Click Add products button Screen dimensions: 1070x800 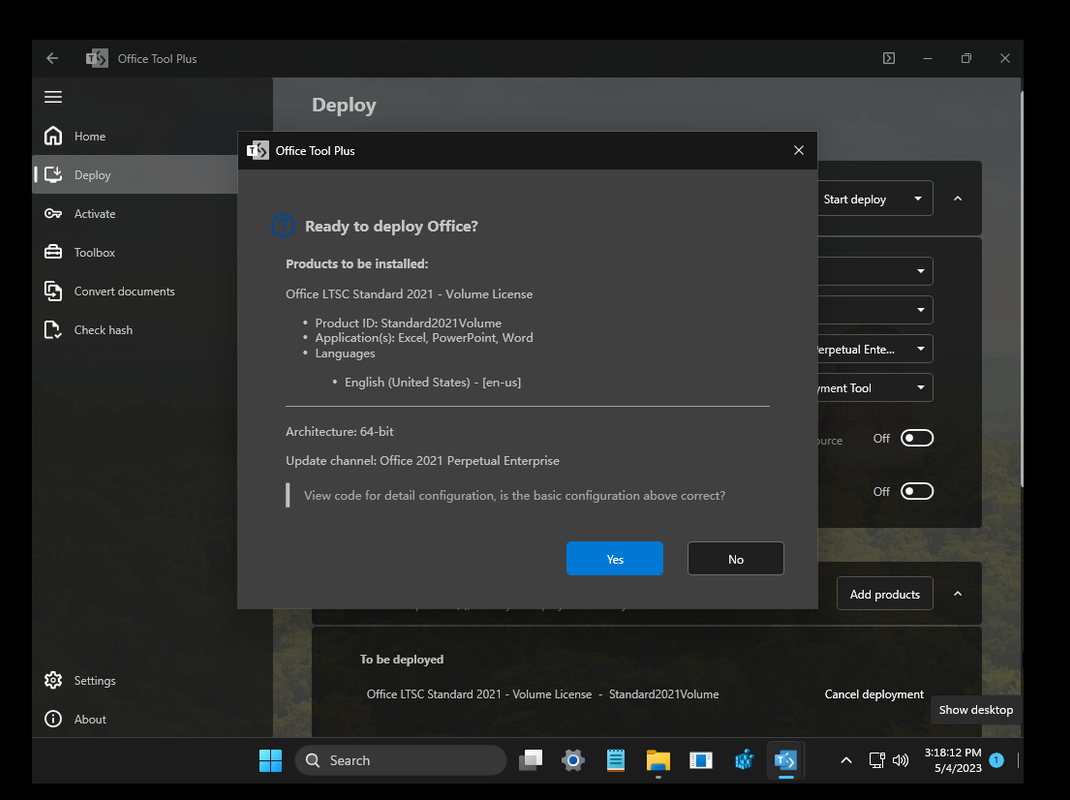click(x=884, y=594)
